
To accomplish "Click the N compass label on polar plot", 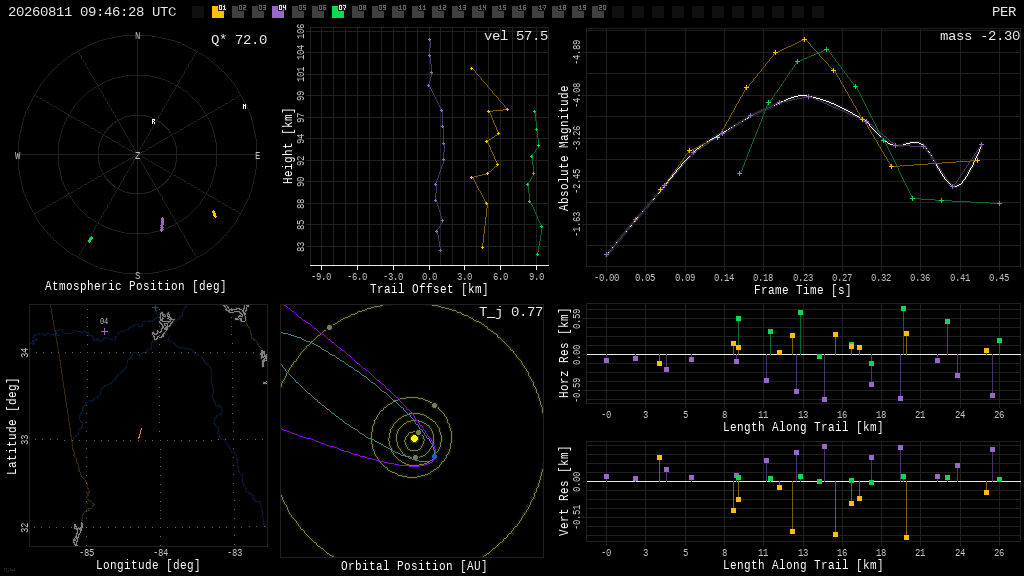I will click(137, 36).
